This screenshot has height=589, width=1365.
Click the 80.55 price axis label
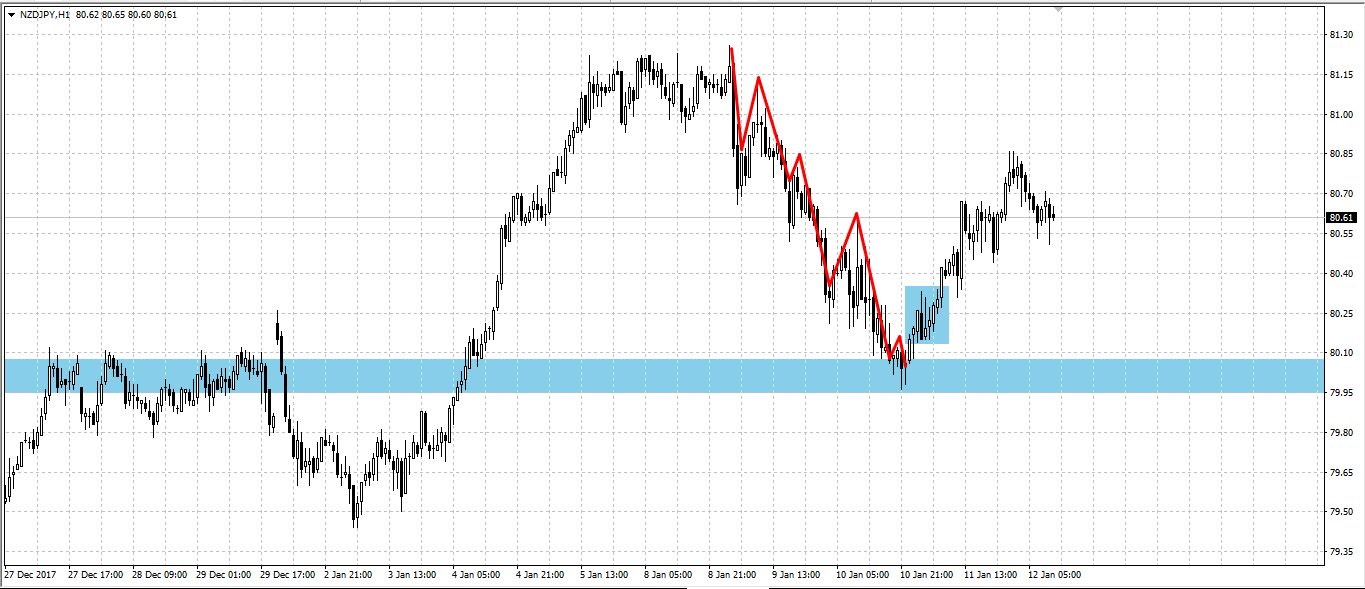click(x=1341, y=234)
